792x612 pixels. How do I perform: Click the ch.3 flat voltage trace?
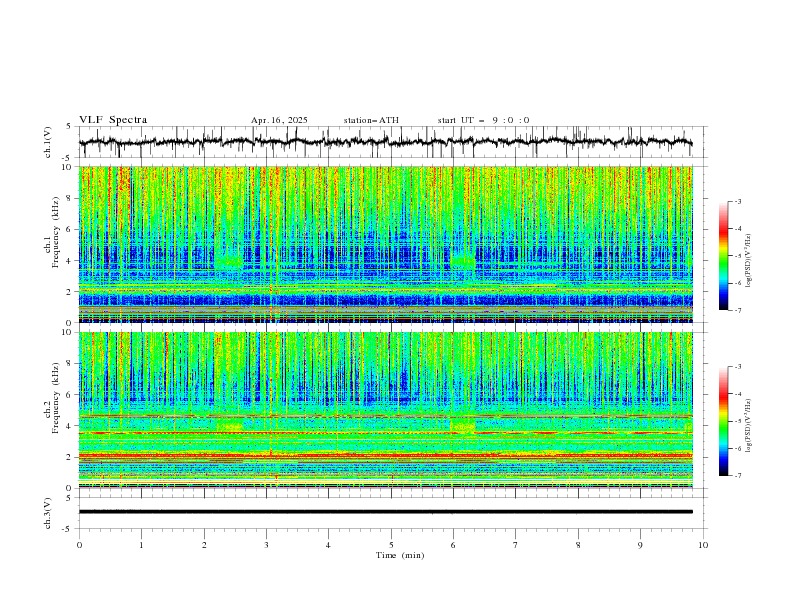pyautogui.click(x=385, y=512)
